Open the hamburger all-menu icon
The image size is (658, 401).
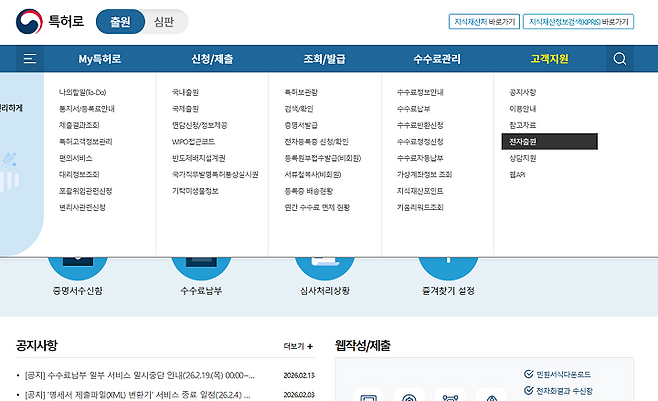pos(29,59)
